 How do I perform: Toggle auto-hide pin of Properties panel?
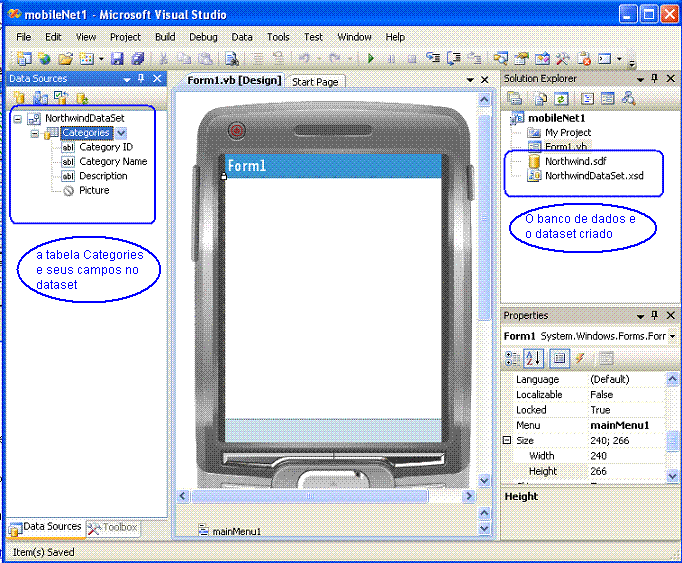pos(654,315)
